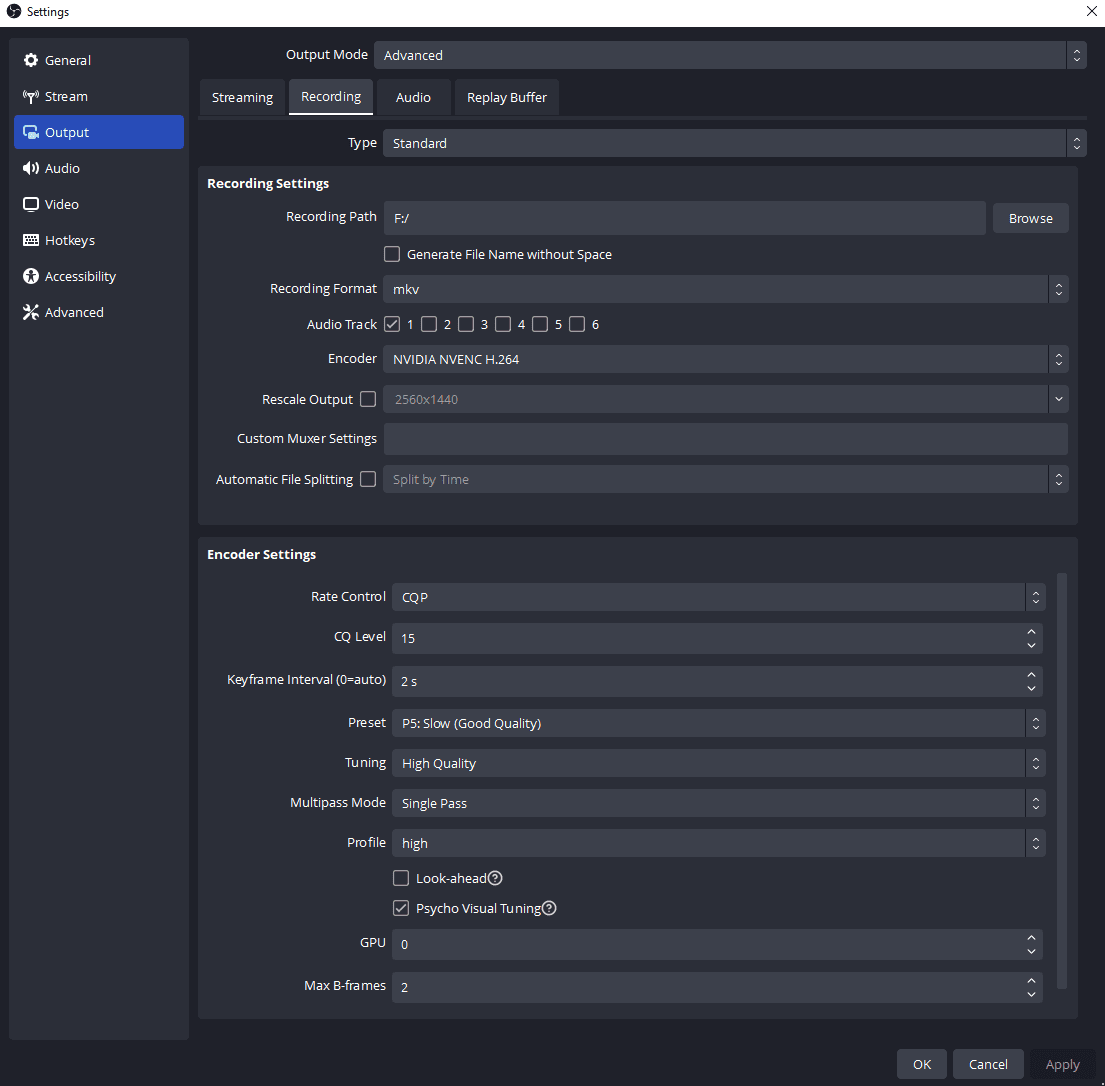Go to the Advanced settings page

point(99,312)
